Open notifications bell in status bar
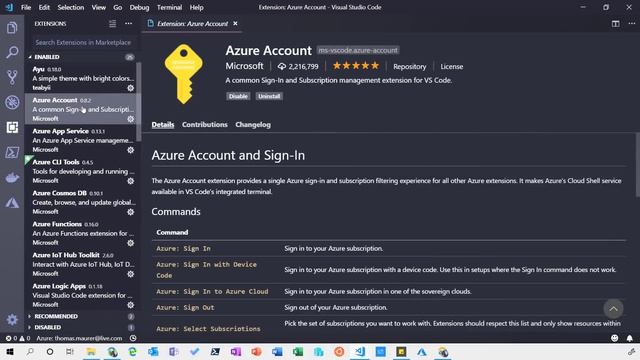640x360 pixels. (x=629, y=338)
